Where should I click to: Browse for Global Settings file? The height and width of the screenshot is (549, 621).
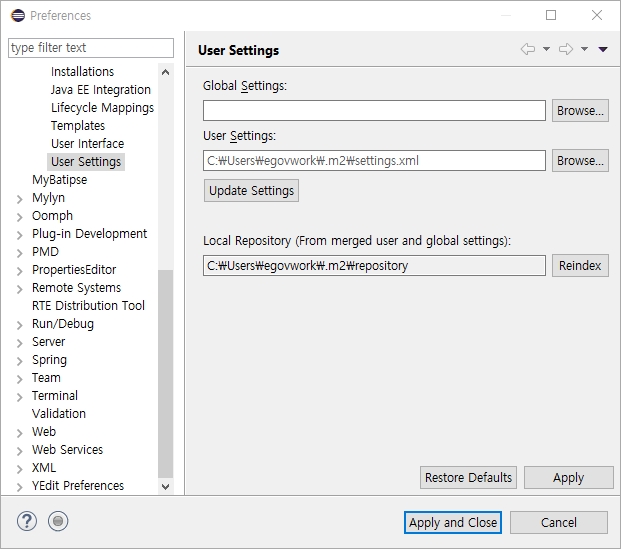(580, 111)
